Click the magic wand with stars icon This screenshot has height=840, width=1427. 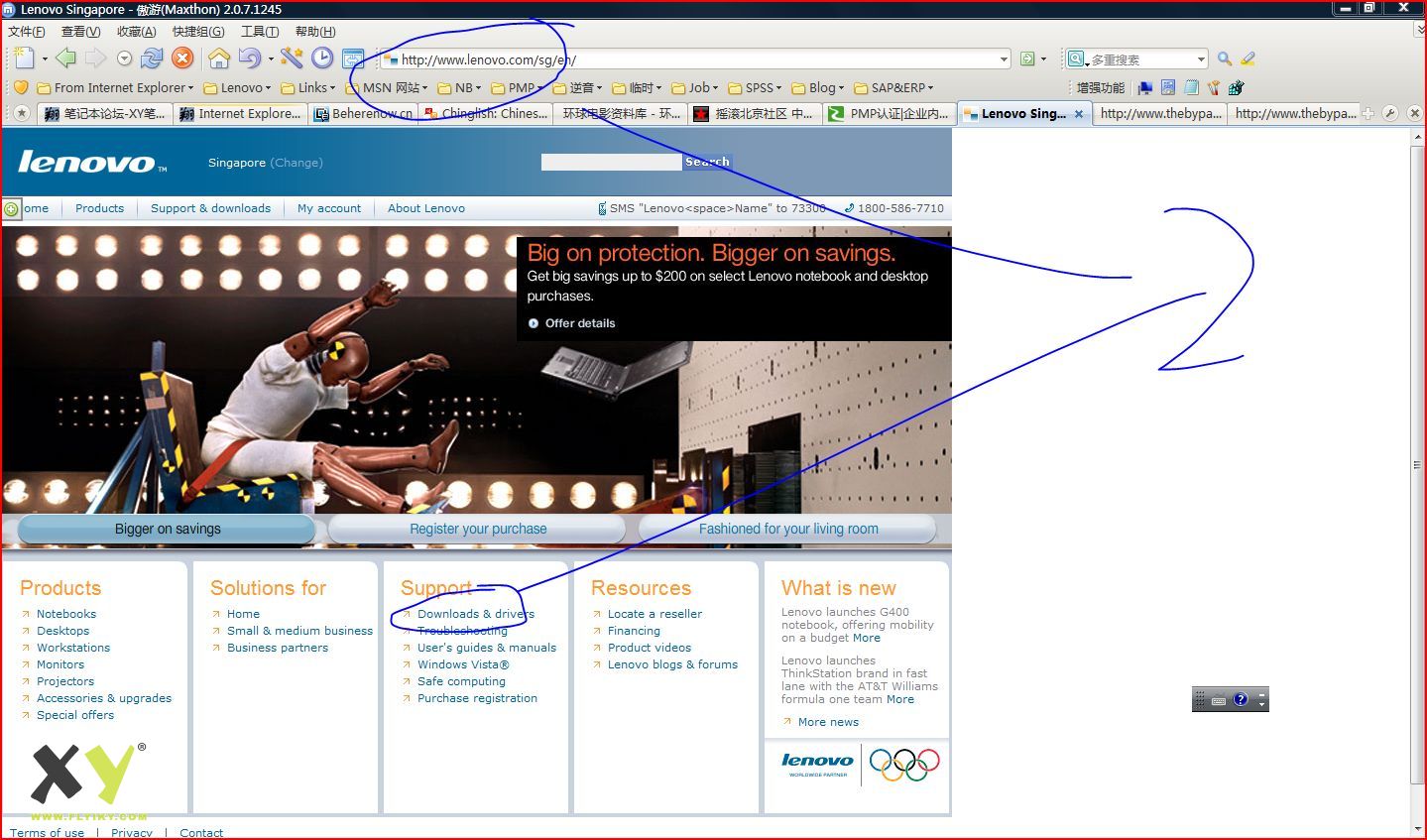[x=292, y=59]
